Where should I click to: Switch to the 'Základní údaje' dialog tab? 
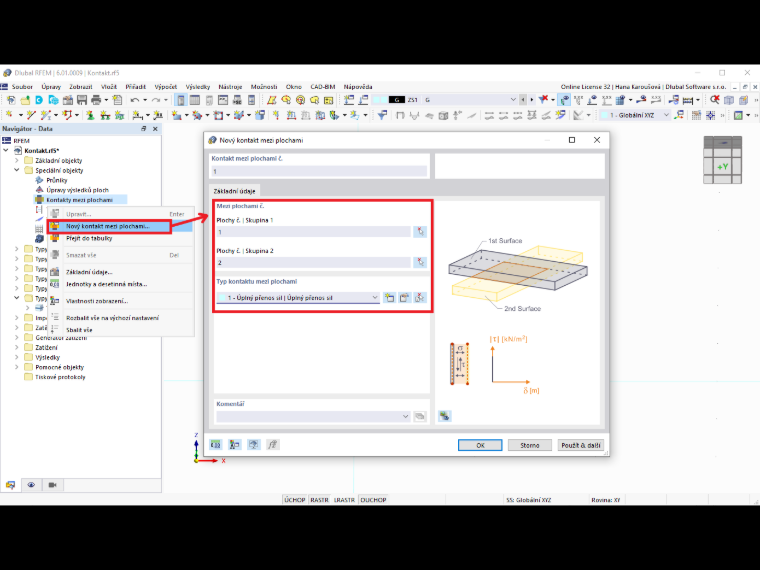pos(235,191)
